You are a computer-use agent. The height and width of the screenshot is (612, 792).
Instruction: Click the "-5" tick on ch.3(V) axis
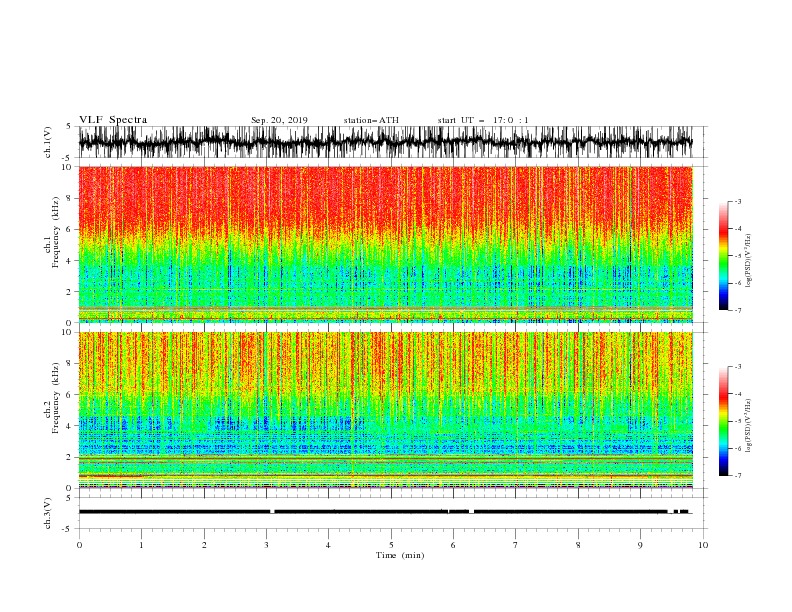click(68, 529)
